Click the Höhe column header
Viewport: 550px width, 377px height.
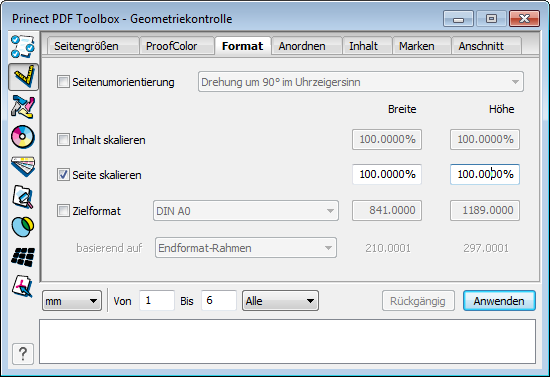tap(502, 109)
